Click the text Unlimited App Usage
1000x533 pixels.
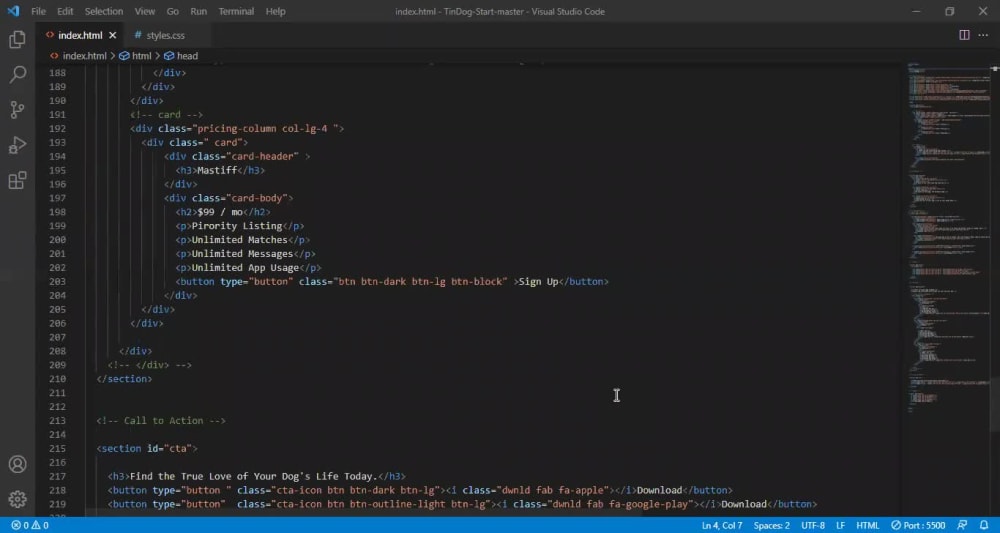point(246,268)
